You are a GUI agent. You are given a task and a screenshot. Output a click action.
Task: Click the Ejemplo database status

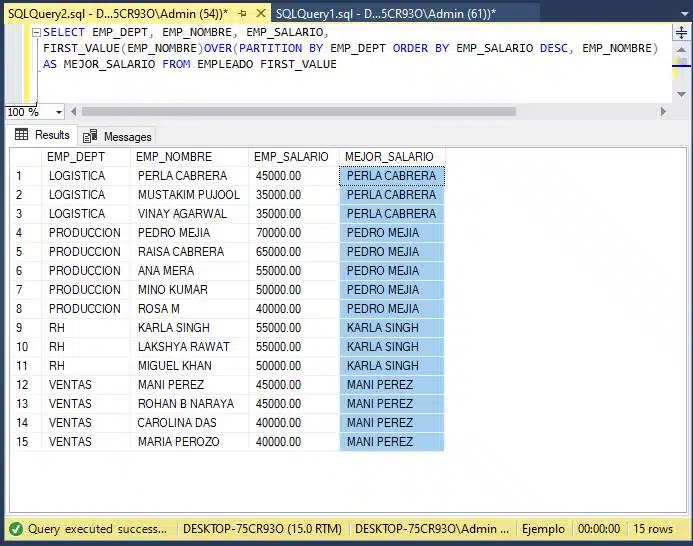click(x=543, y=529)
